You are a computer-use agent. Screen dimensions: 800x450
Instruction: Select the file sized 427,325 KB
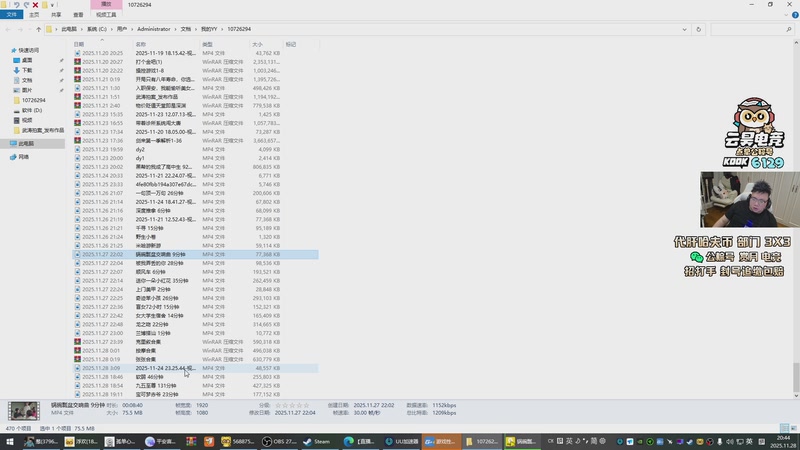pos(196,386)
